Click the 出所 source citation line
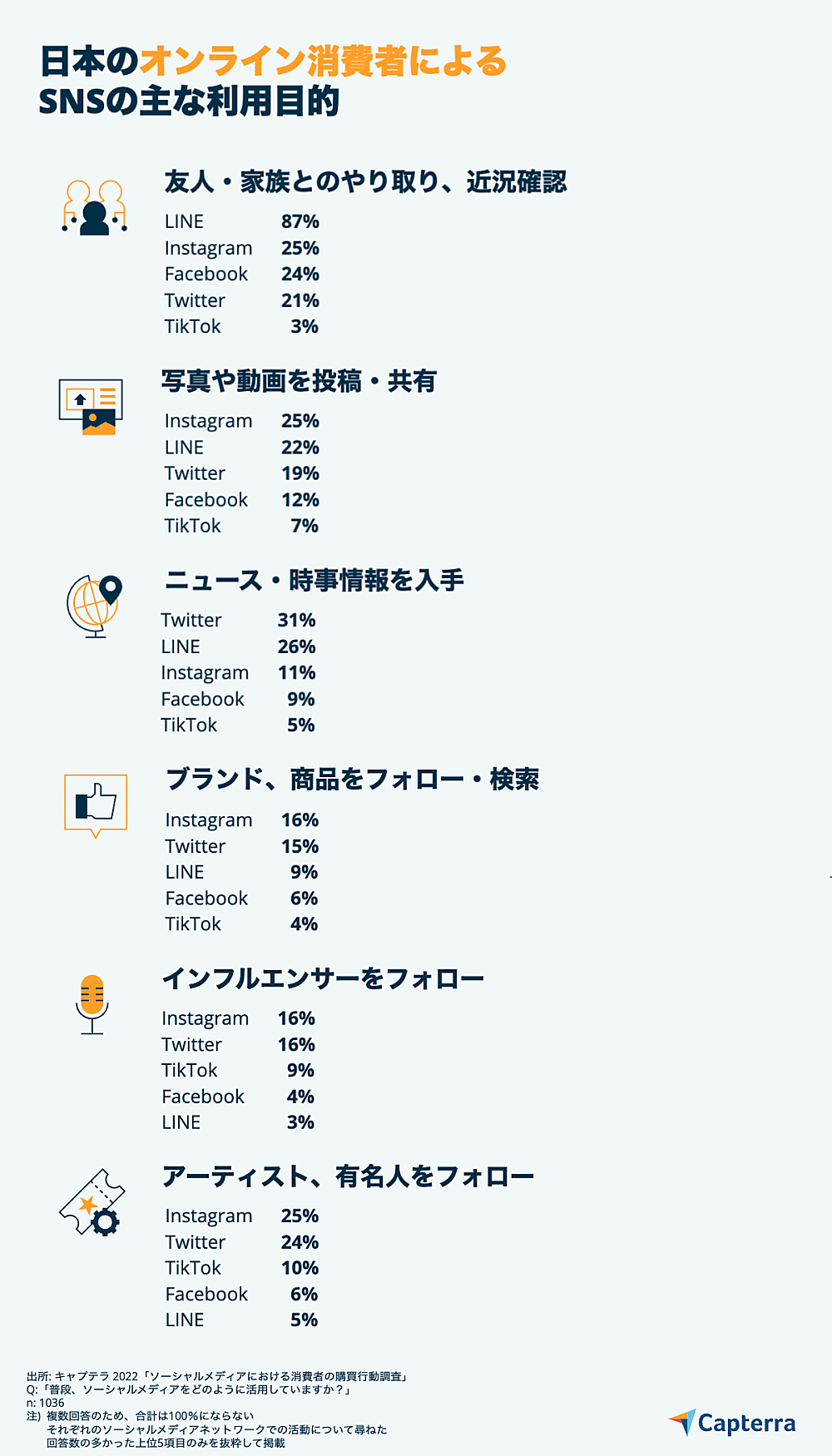 click(x=216, y=1376)
